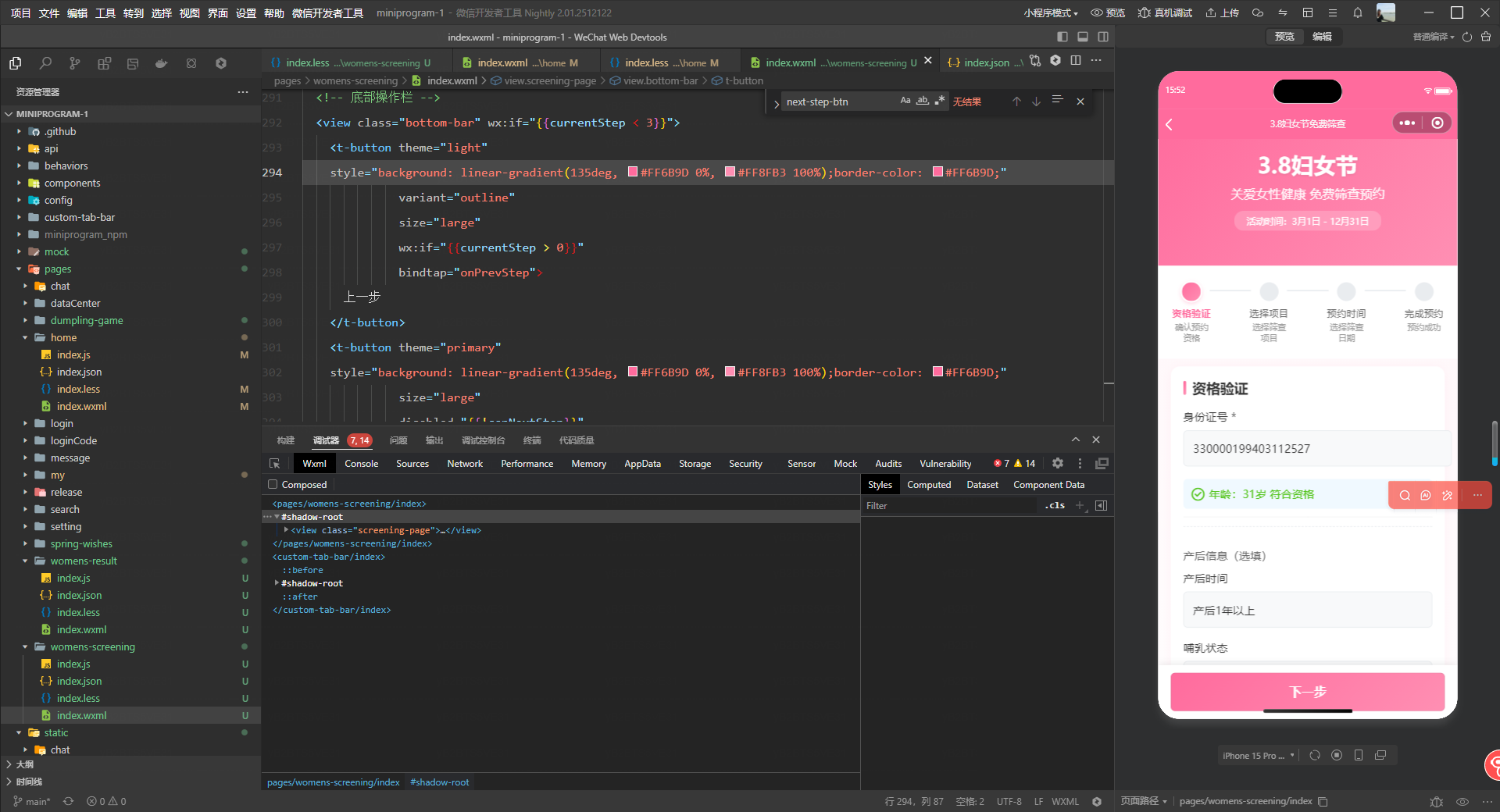
Task: Click the Explorer files icon
Action: [16, 63]
